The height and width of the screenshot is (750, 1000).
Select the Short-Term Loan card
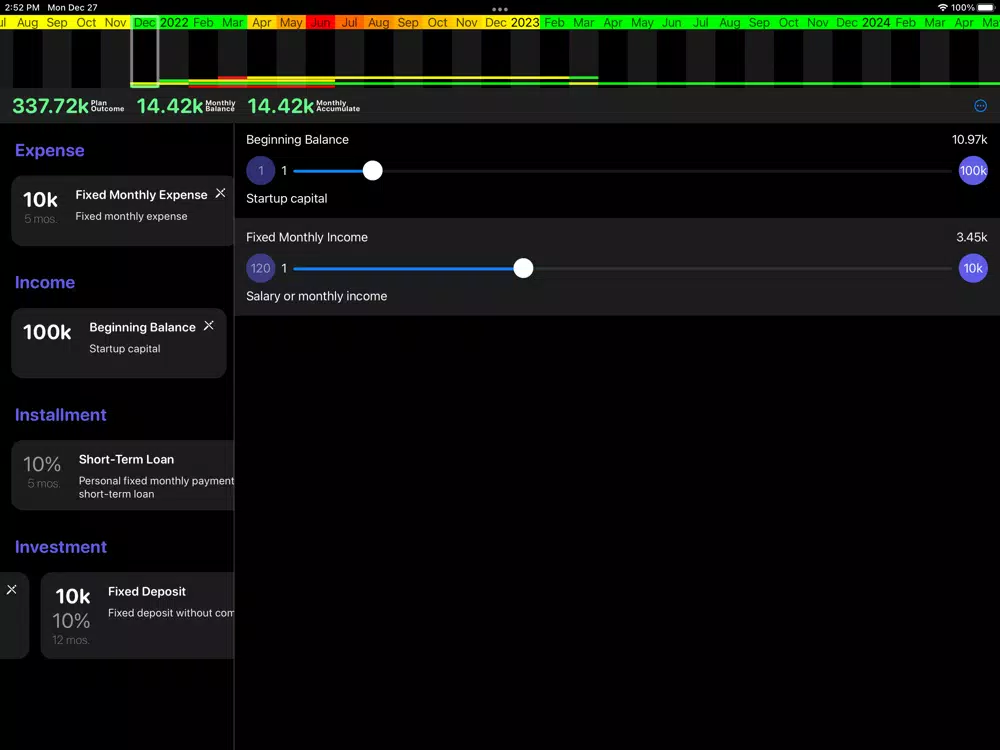[122, 475]
